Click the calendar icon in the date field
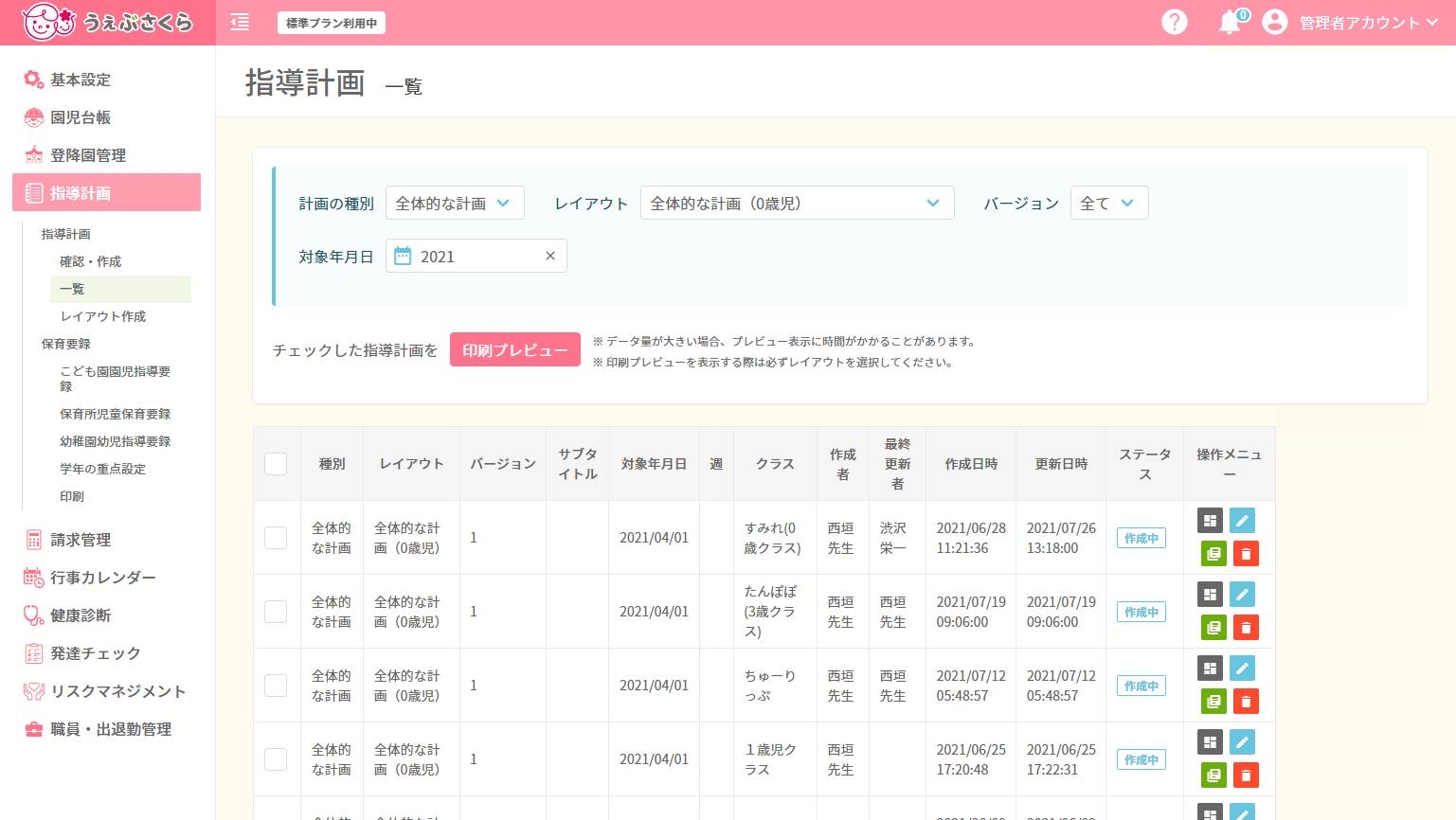This screenshot has height=820, width=1456. click(x=403, y=256)
